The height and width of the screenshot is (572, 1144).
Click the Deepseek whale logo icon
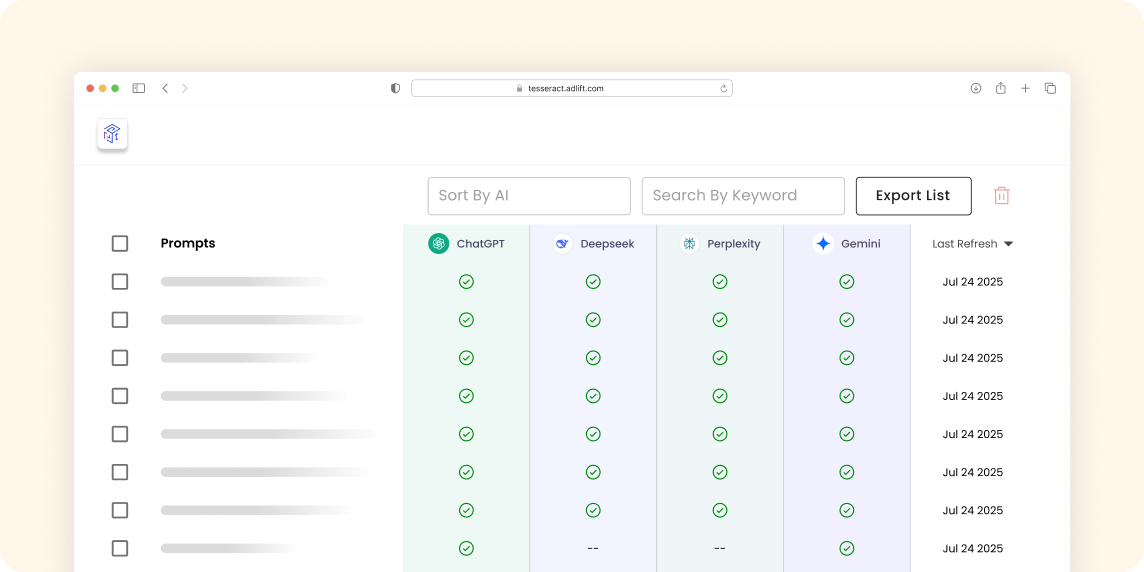(x=563, y=244)
